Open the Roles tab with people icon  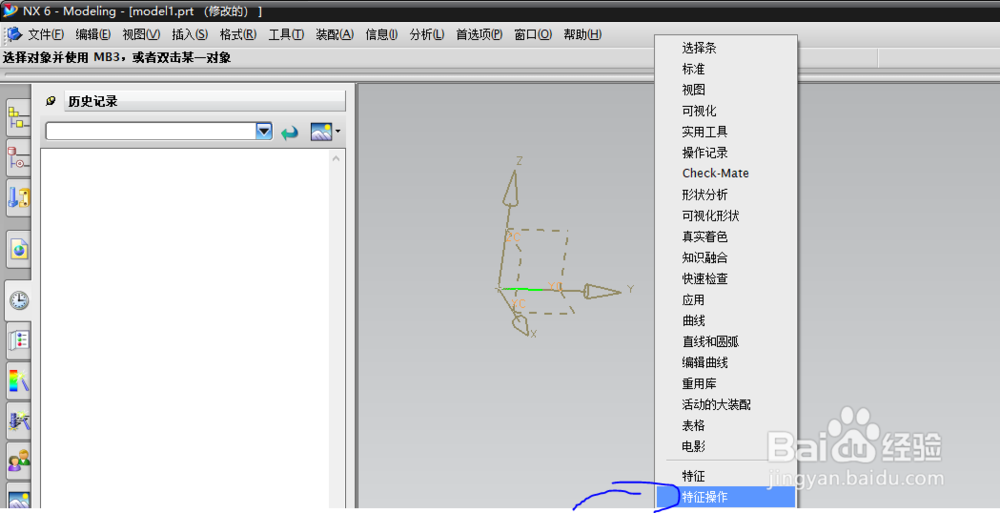[x=19, y=460]
